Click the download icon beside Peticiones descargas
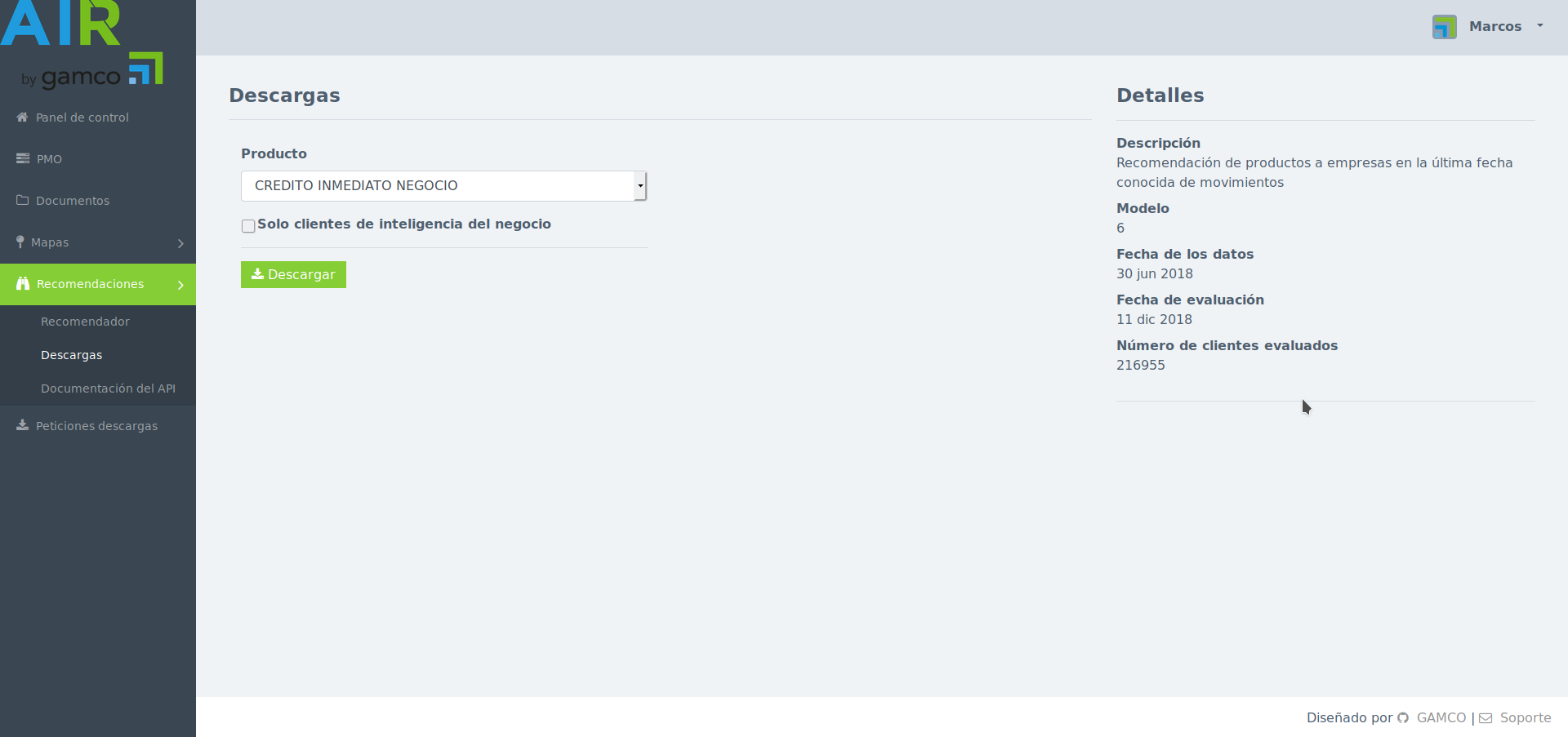Image resolution: width=1568 pixels, height=737 pixels. tap(22, 425)
